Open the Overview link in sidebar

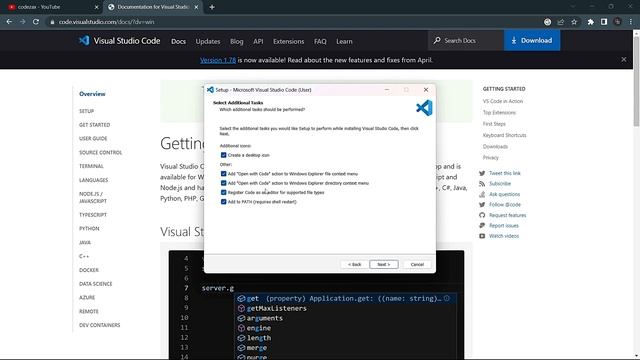click(x=92, y=94)
